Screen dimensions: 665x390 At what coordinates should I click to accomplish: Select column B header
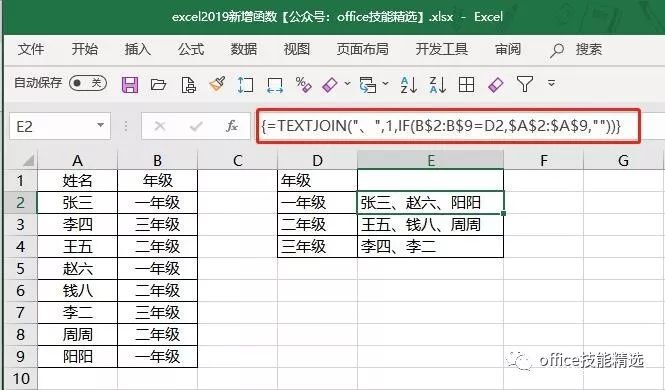pos(157,161)
